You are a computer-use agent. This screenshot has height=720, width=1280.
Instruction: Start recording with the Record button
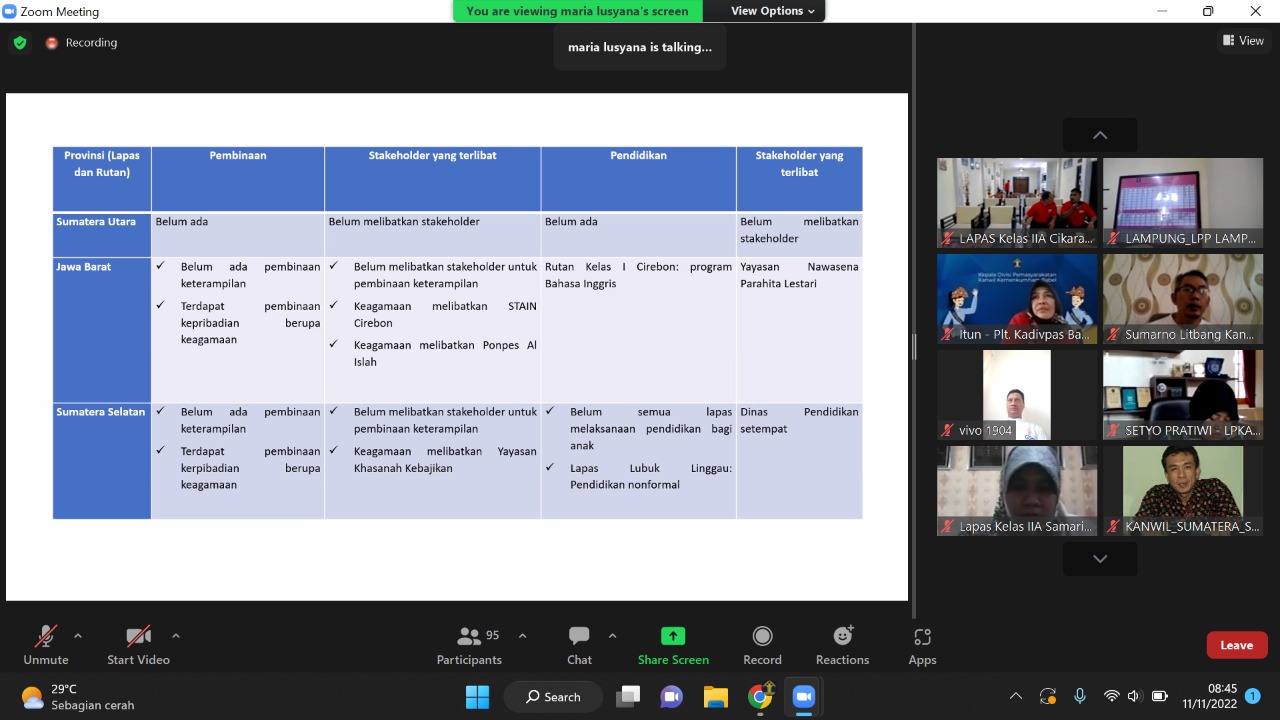click(762, 645)
